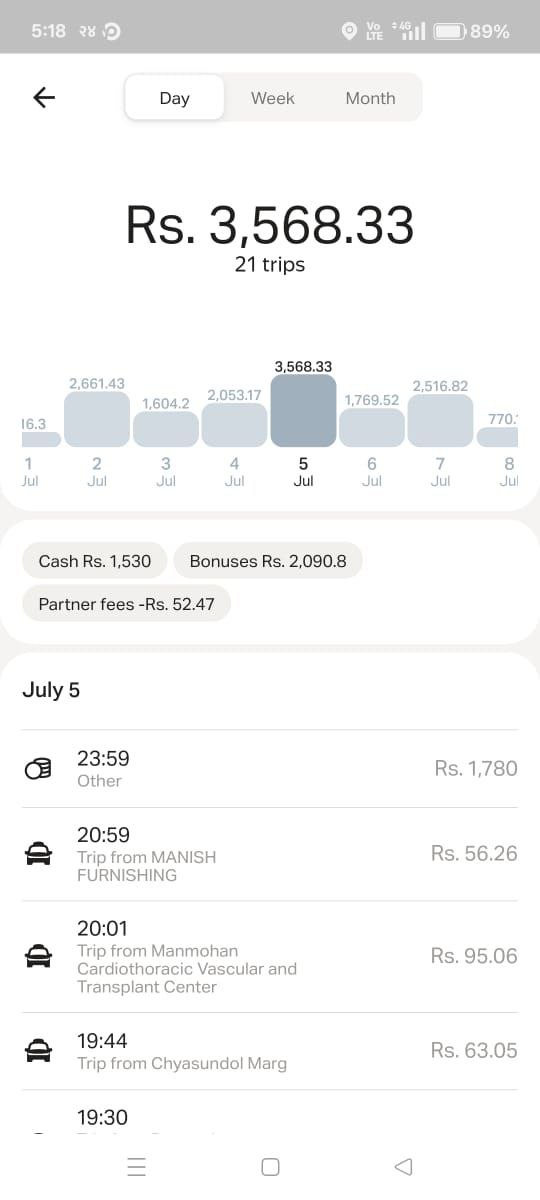Tap the Android back triangle icon

pyautogui.click(x=403, y=1167)
